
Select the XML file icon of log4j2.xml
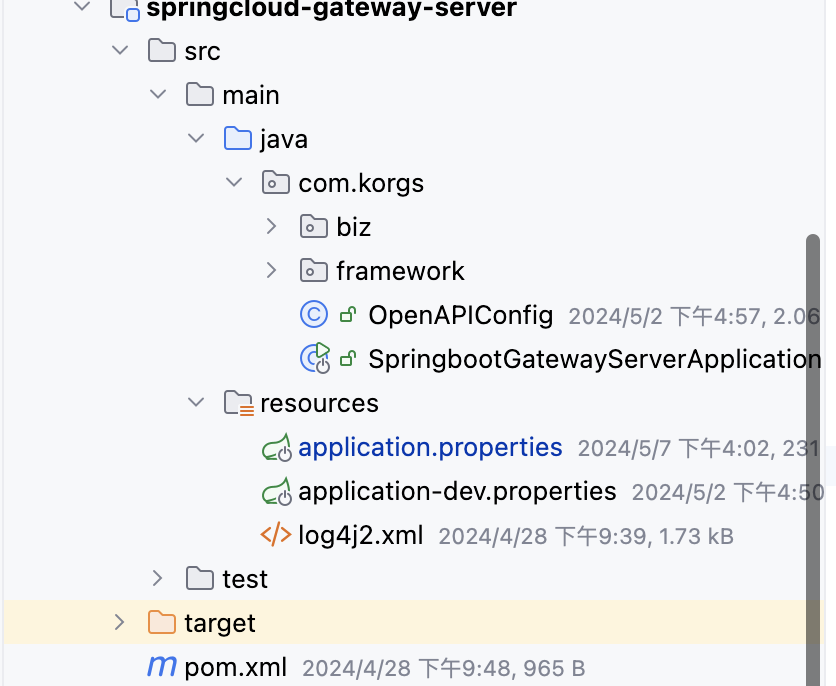click(276, 535)
